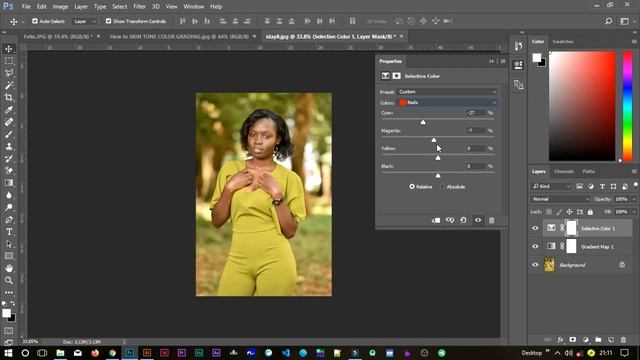Screen dimensions: 640x360
Task: Select the Rectangle shape tool
Action: pos(9,256)
